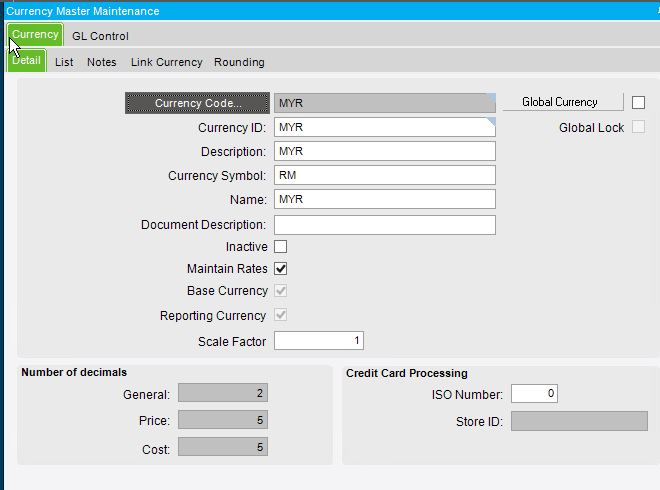Click the Currency ID input field
The height and width of the screenshot is (490, 660).
click(x=384, y=127)
